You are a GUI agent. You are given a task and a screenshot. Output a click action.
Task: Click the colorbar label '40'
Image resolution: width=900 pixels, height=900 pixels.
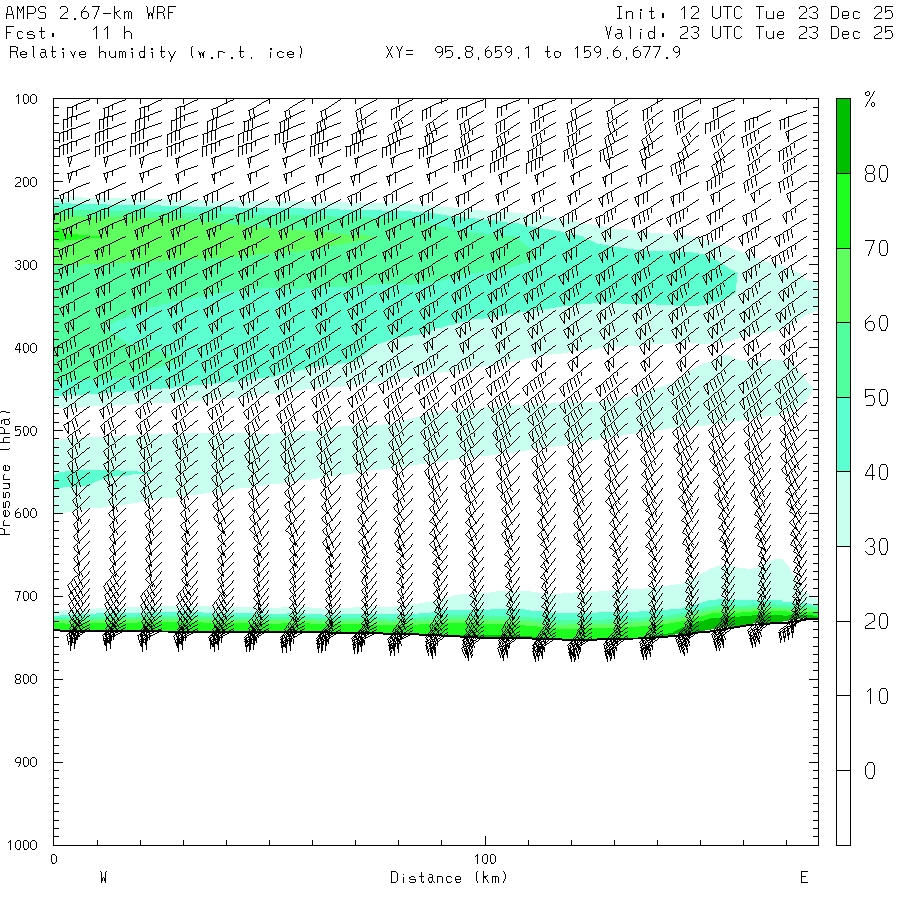[876, 472]
